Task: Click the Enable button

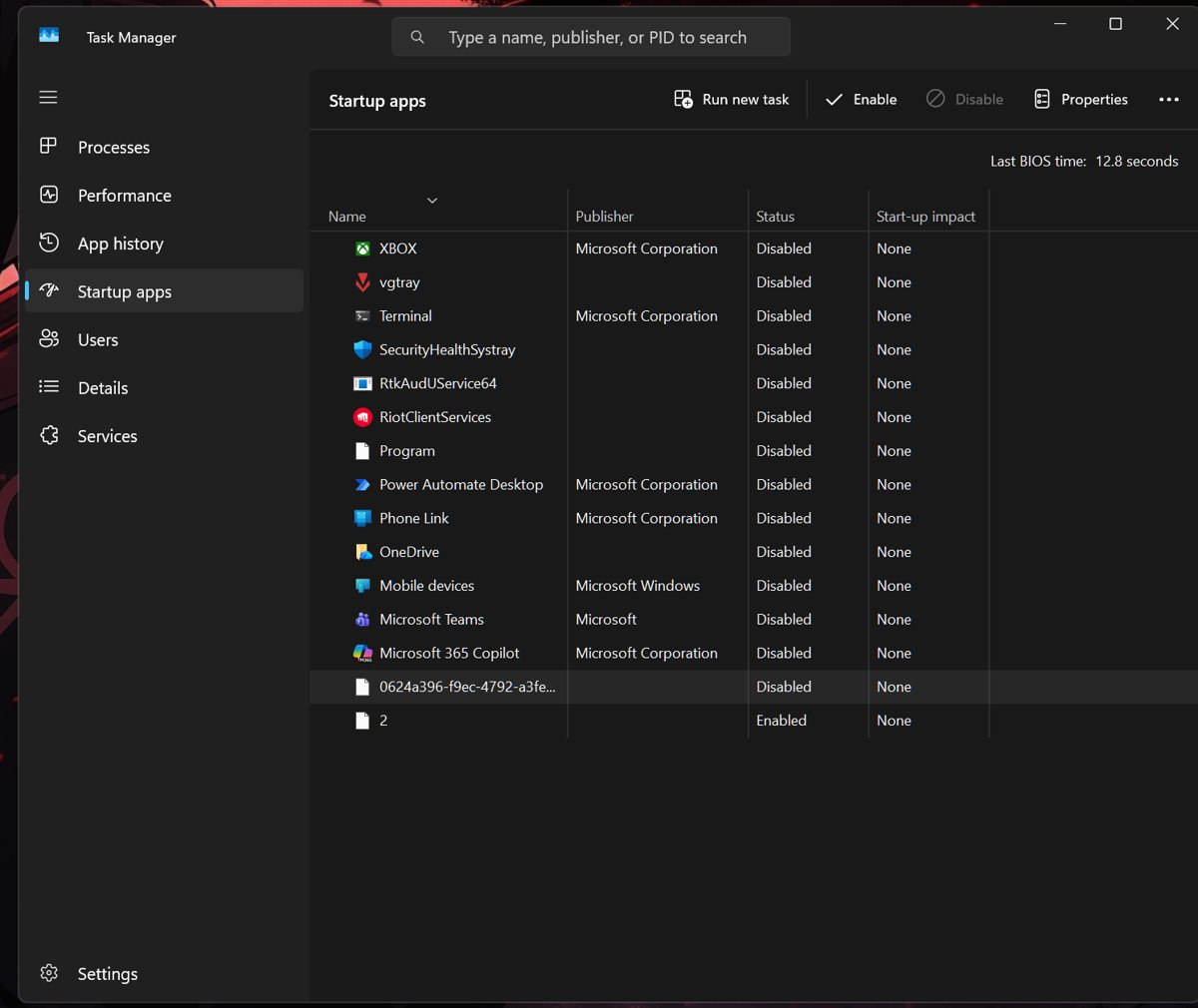Action: [x=861, y=99]
